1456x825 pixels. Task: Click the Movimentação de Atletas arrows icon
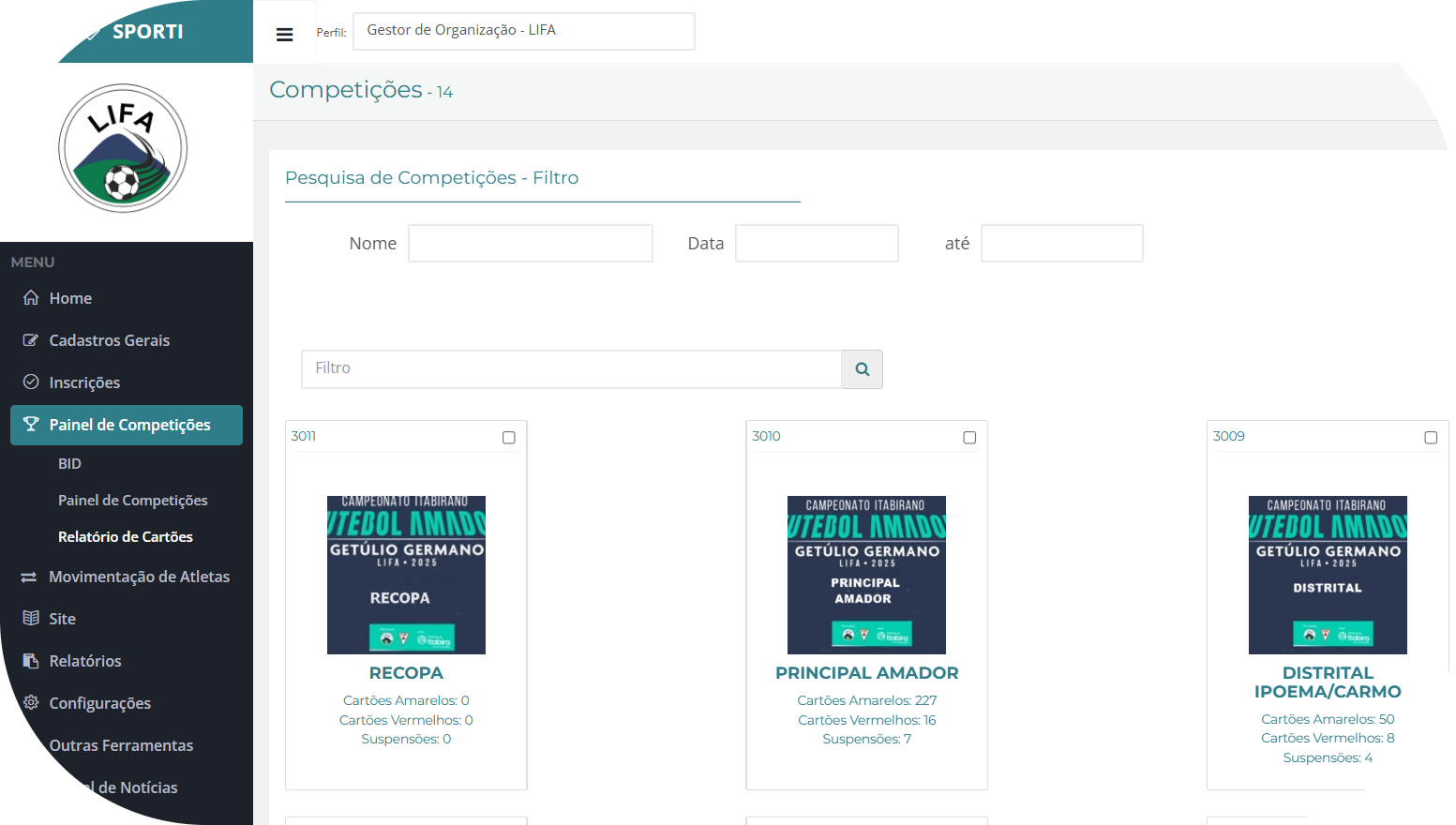29,577
